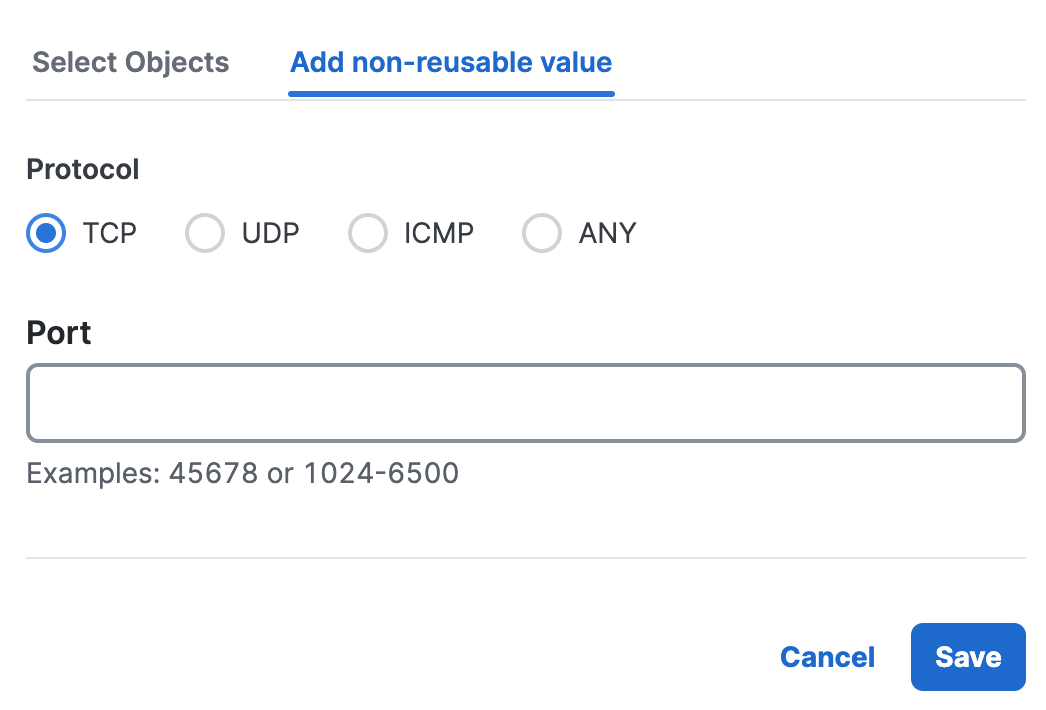1046x710 pixels.
Task: Click the Protocol section heading
Action: click(x=83, y=169)
